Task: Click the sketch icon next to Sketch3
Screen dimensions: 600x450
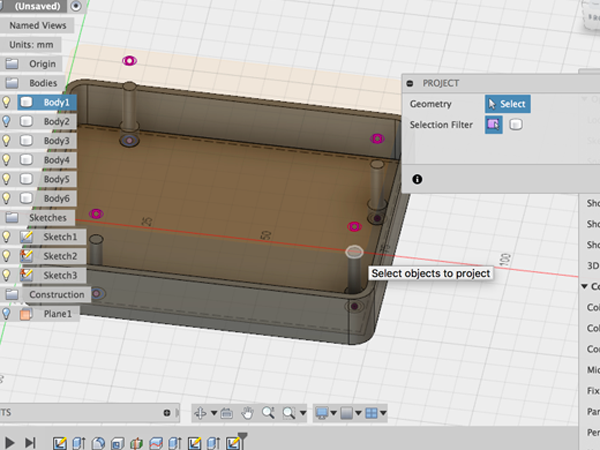Action: 26,275
